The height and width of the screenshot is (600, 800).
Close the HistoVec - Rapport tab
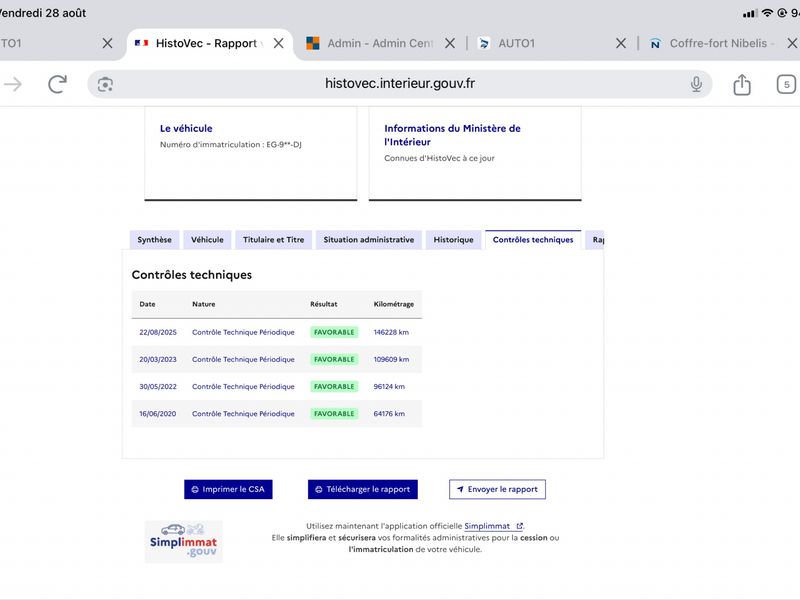point(279,43)
